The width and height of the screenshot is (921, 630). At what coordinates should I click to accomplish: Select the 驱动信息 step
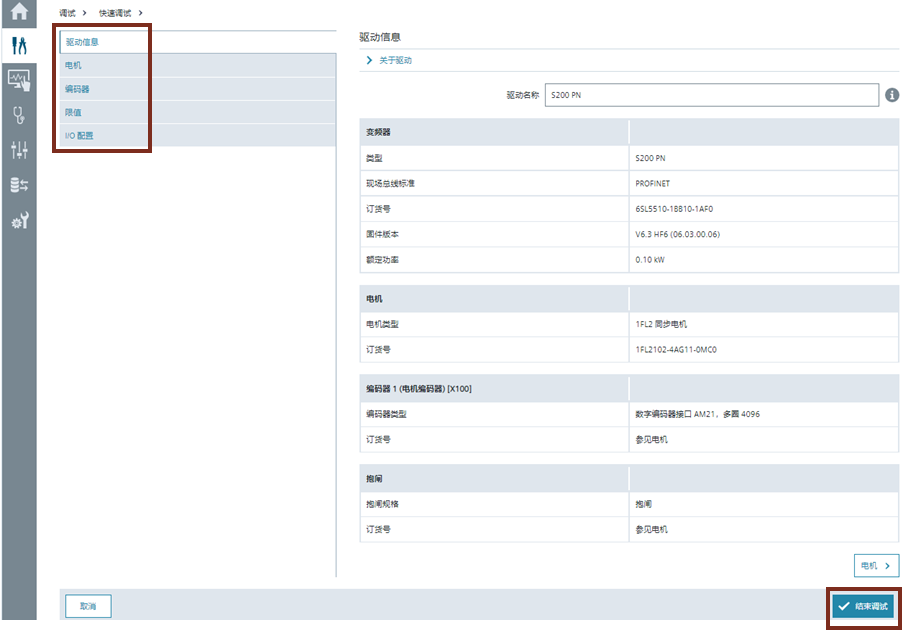pyautogui.click(x=83, y=42)
